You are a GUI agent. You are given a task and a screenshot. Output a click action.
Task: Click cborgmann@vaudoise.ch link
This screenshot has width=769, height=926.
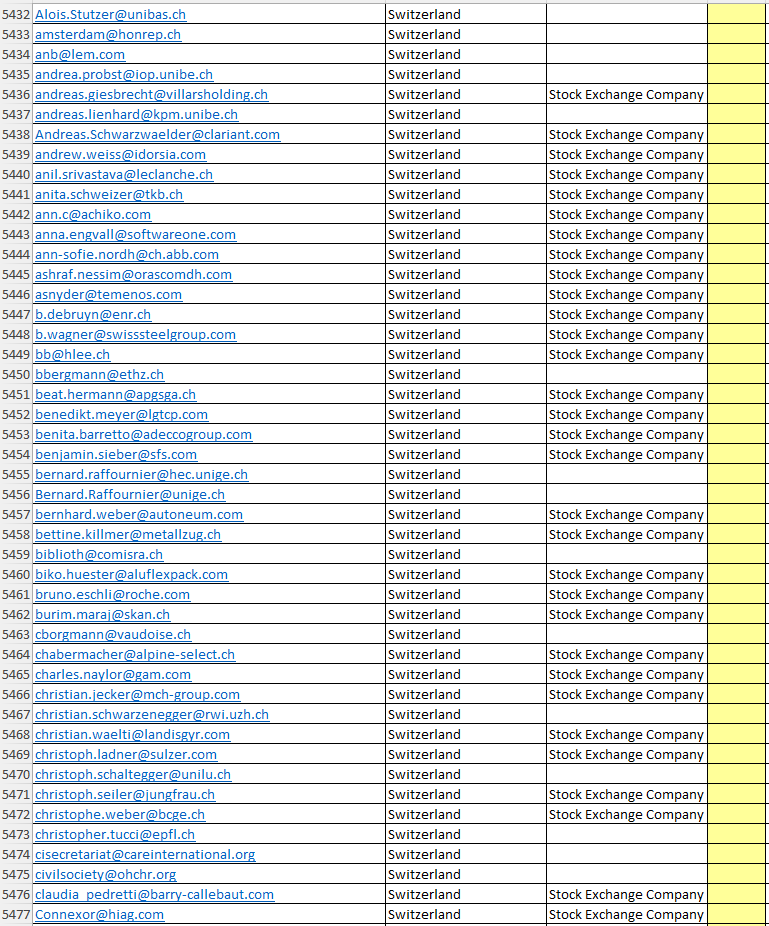(x=113, y=635)
